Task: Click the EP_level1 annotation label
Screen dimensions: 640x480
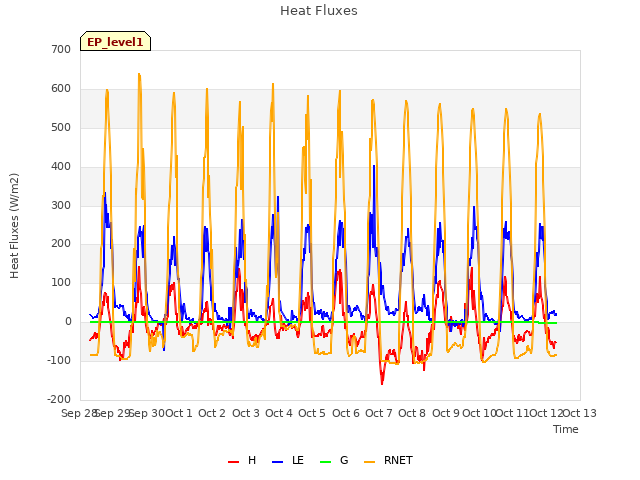Action: pos(116,42)
